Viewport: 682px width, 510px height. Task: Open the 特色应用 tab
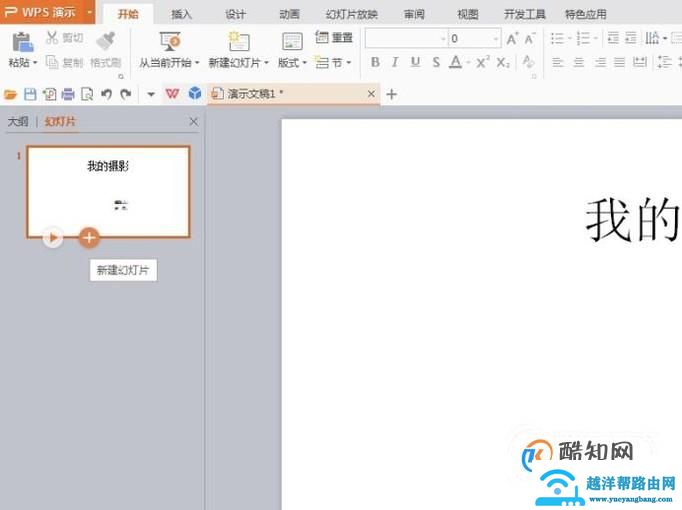pos(586,14)
